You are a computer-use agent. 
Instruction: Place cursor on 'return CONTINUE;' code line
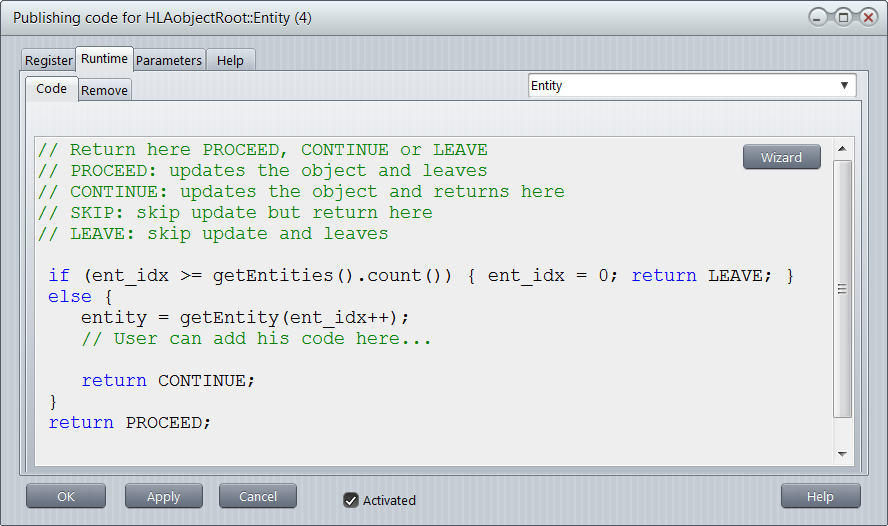pyautogui.click(x=168, y=381)
